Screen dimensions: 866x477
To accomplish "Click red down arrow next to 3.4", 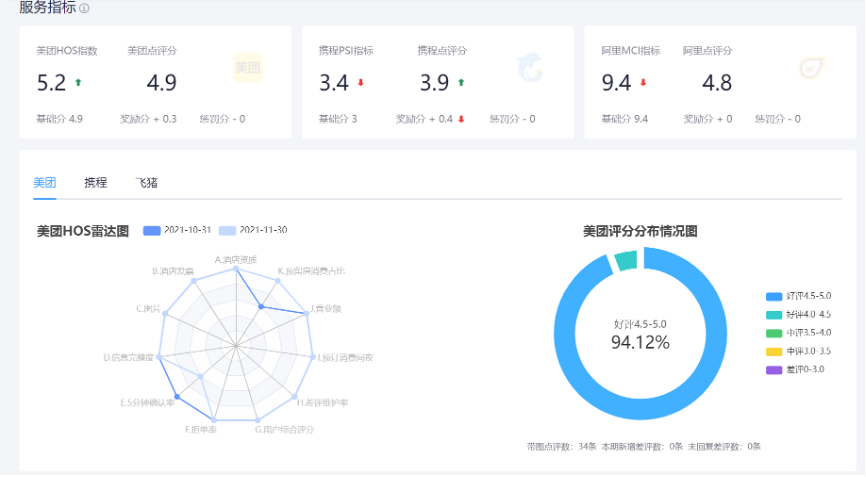I will [x=360, y=83].
